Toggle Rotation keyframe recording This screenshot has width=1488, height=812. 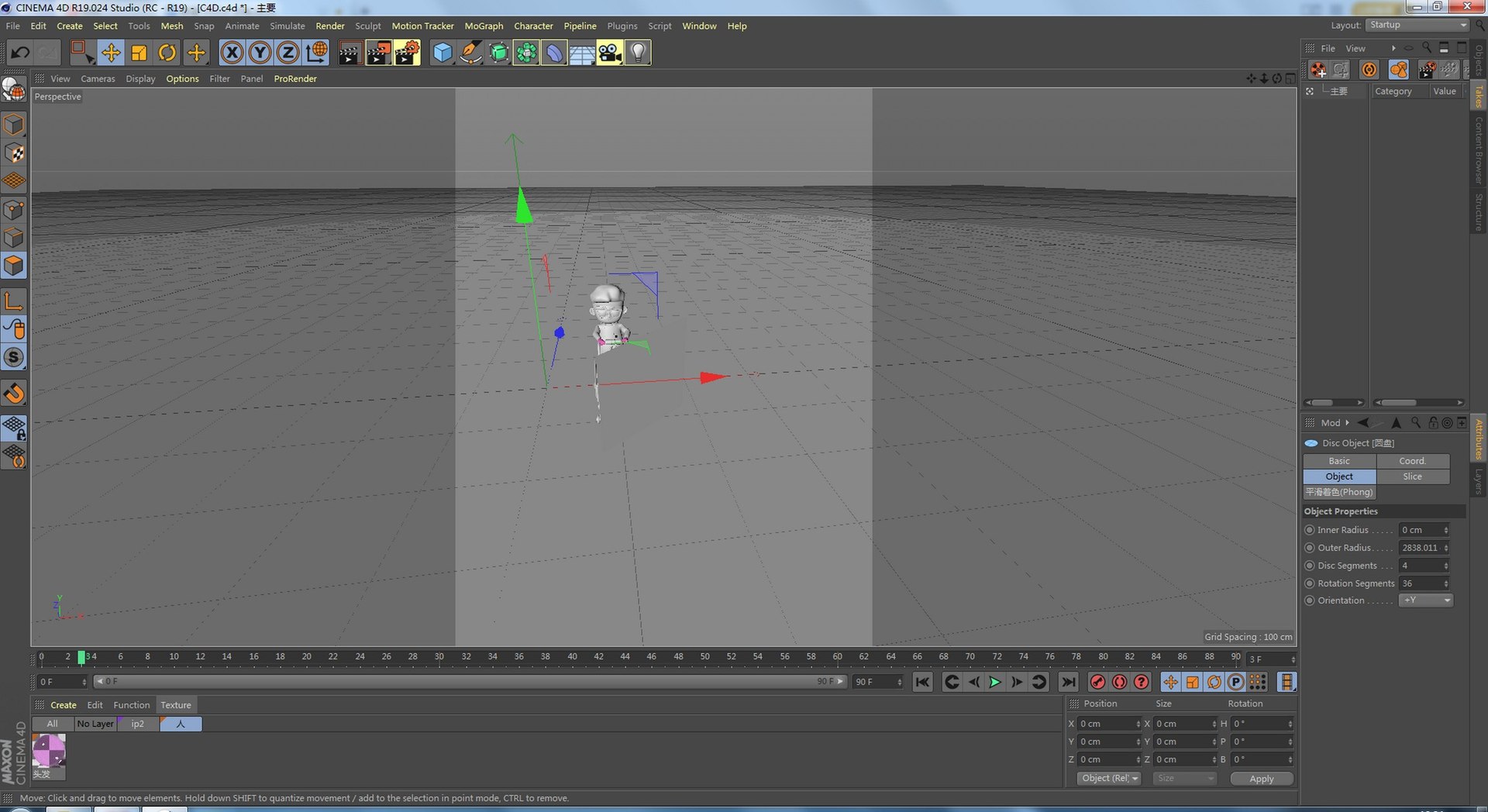coord(1214,682)
